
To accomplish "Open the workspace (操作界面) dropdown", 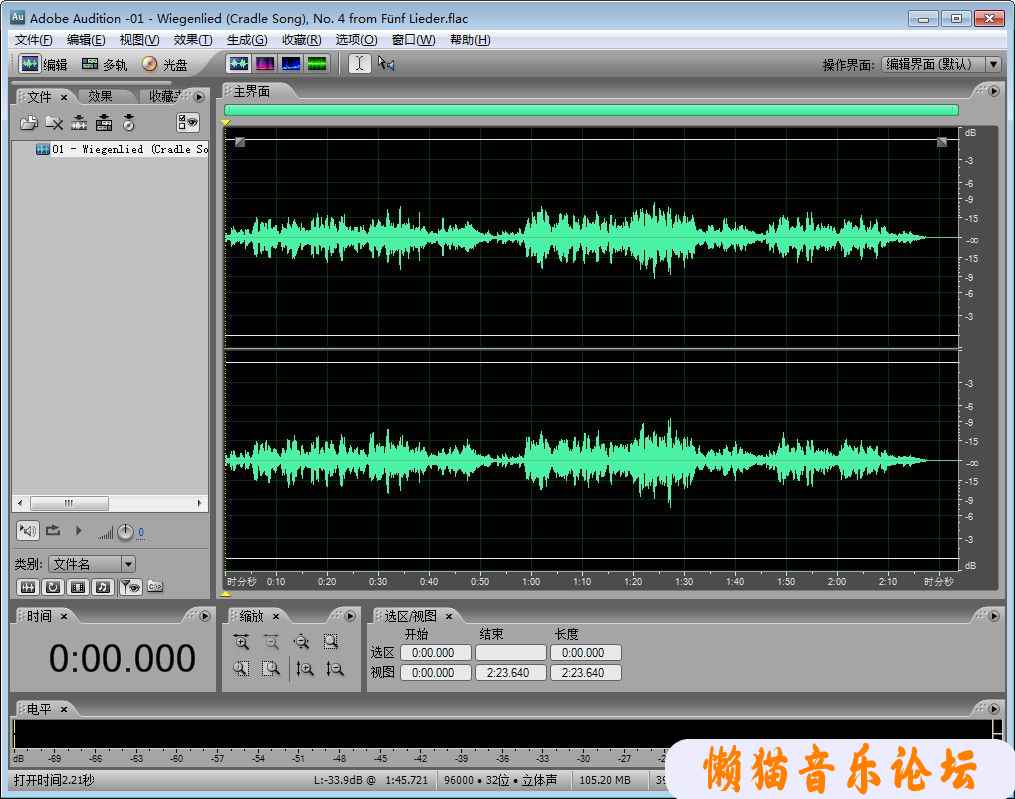I will (994, 64).
